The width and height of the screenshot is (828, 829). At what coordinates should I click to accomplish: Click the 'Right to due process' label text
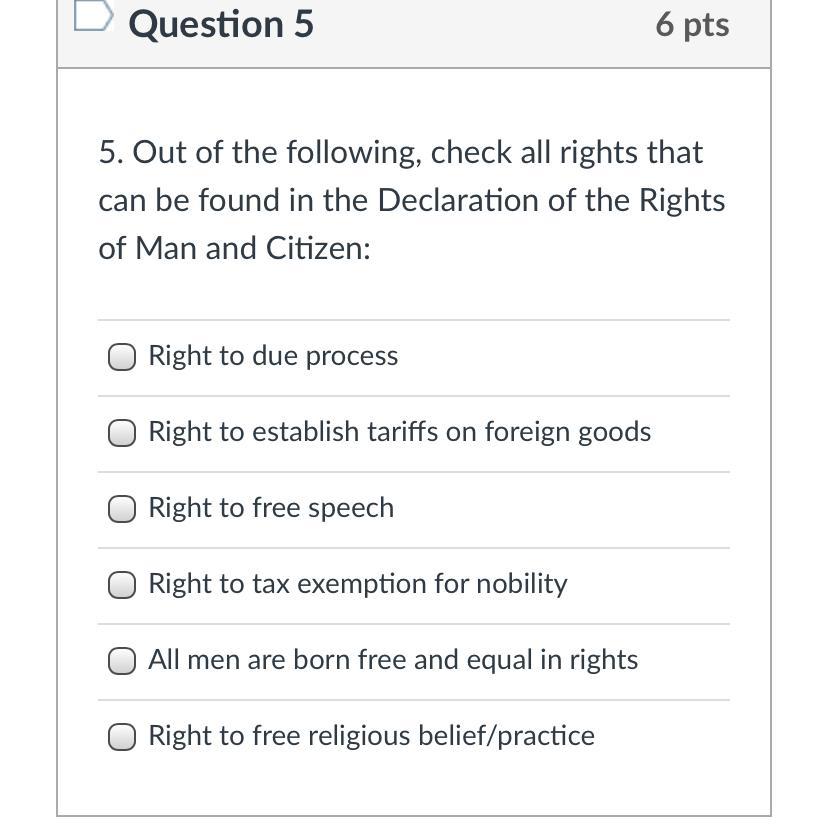point(273,356)
